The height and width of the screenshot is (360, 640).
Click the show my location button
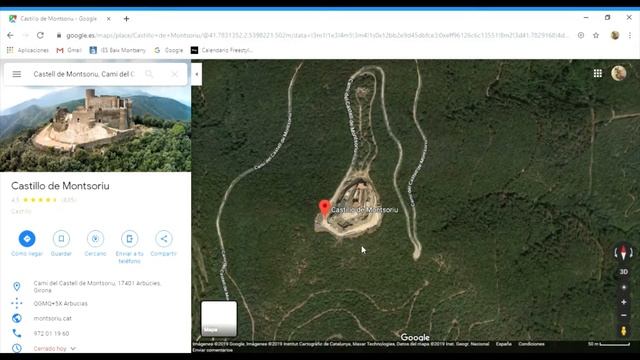point(623,287)
